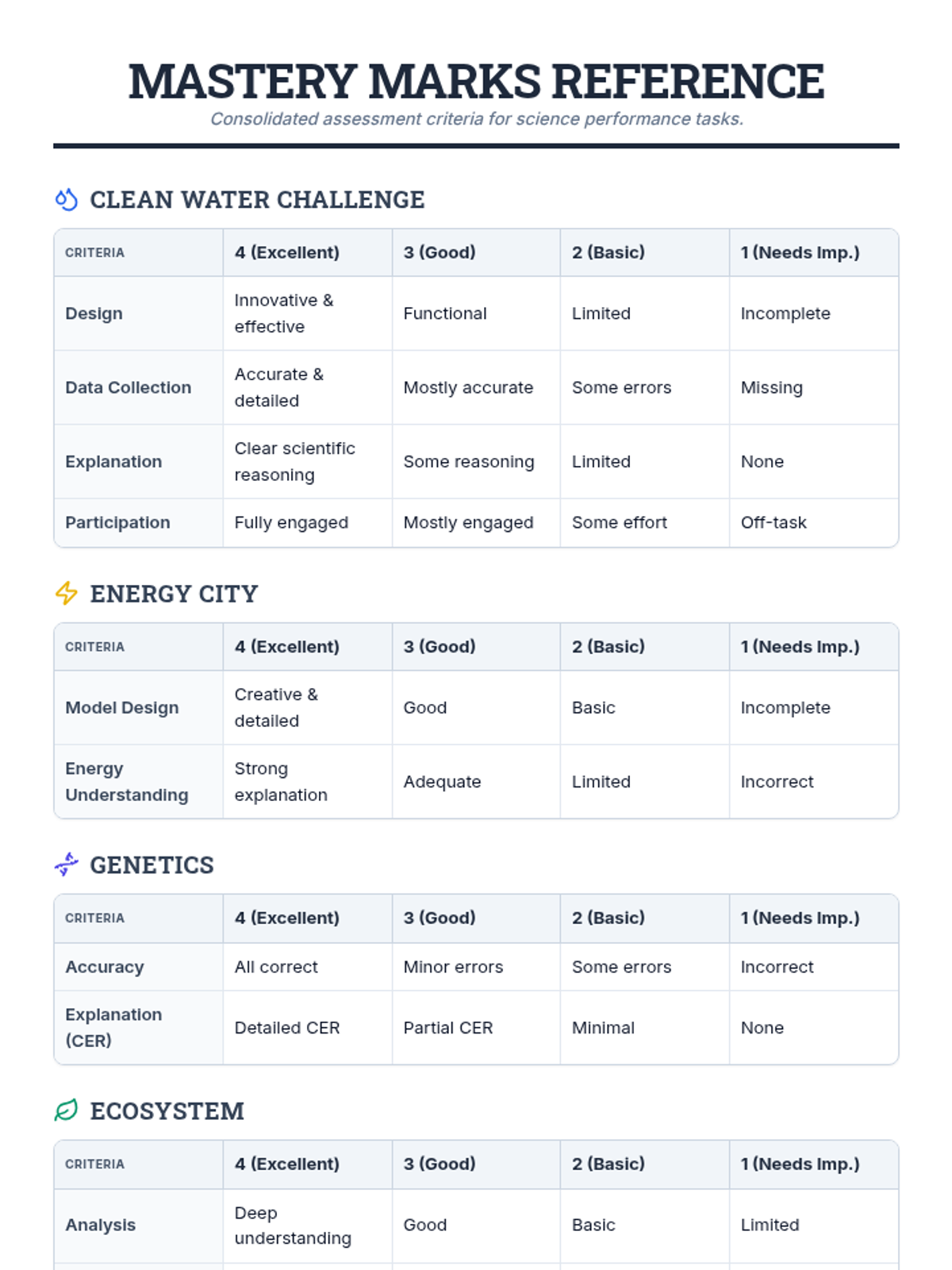Click the Ecosystem section heading

click(167, 1110)
